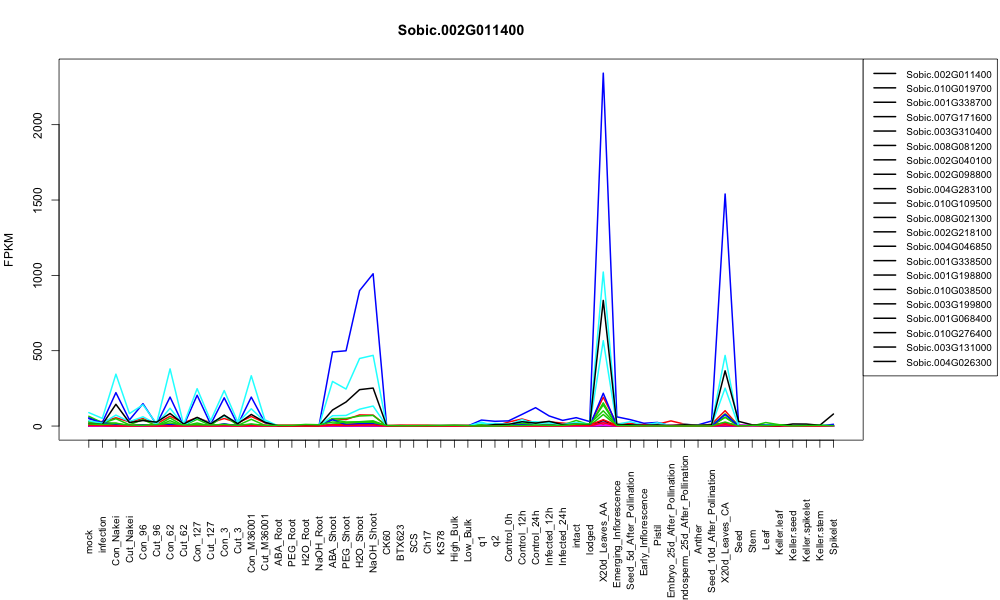Click blue peak at X20d_Leaves_AA
1000x600 pixels.
(603, 73)
